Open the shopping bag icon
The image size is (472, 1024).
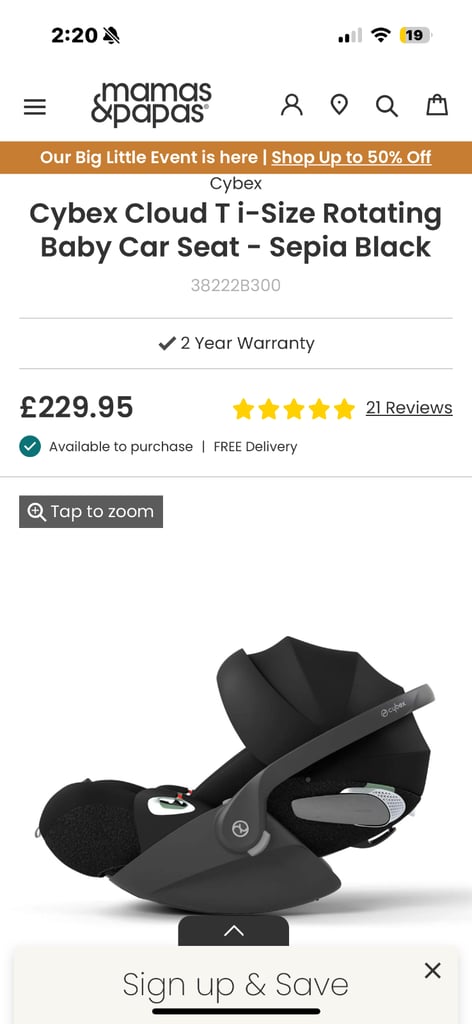(437, 104)
